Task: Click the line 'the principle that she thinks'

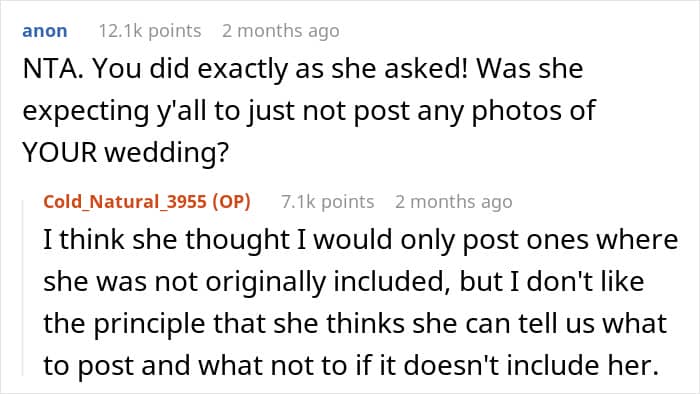Action: (x=355, y=324)
